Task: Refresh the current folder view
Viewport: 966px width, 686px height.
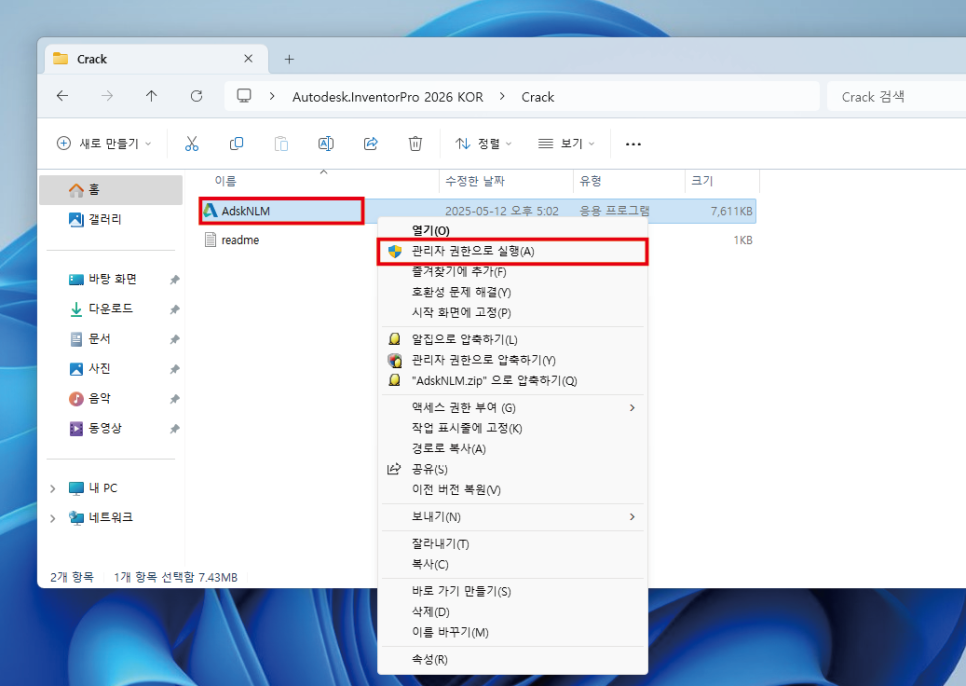Action: click(197, 95)
